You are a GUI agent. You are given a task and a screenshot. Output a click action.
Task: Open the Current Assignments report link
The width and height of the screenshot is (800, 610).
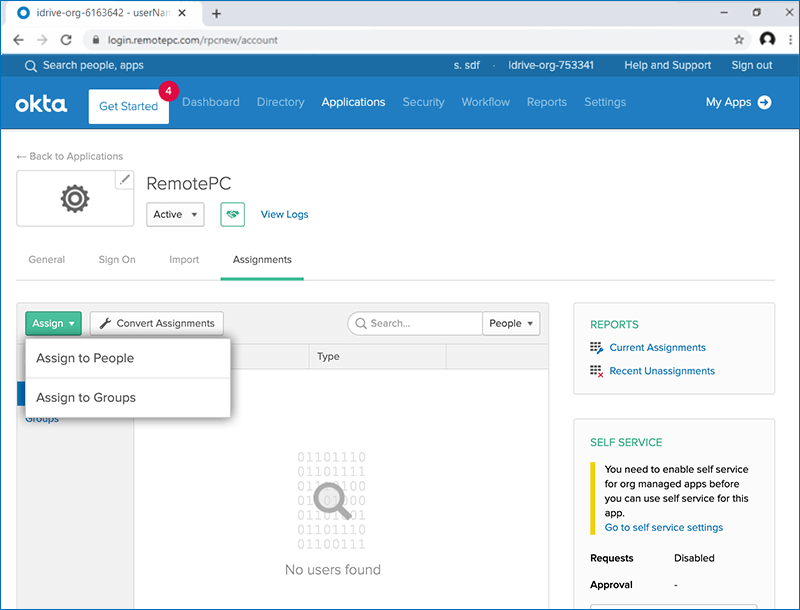coord(658,347)
